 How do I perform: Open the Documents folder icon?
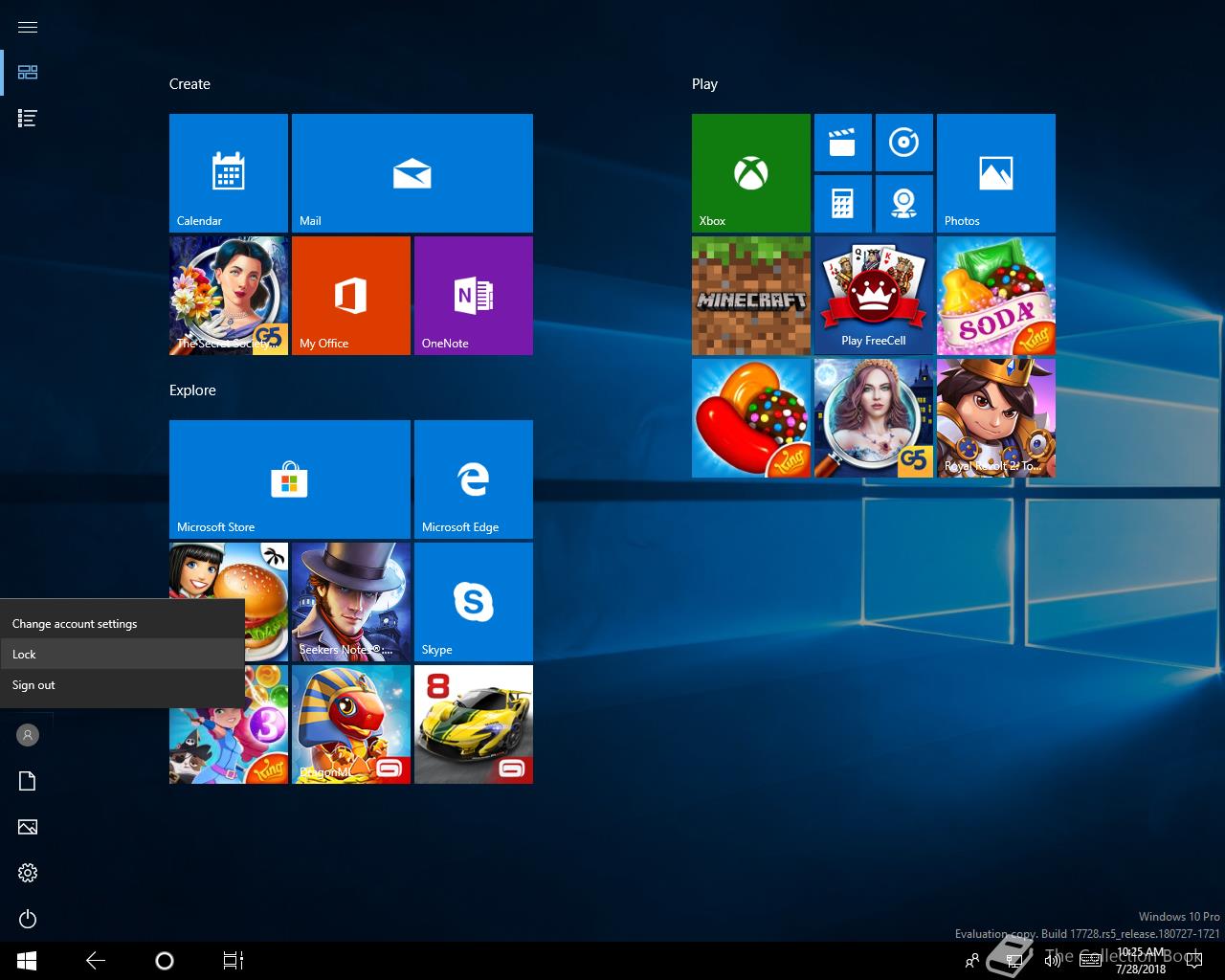point(28,781)
